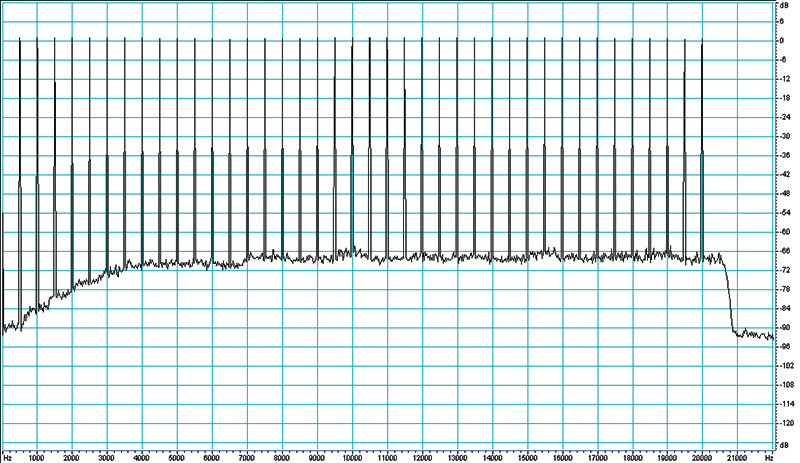This screenshot has height=463, width=800.
Task: Click the 1000 Hz frequency axis label
Action: (x=37, y=458)
